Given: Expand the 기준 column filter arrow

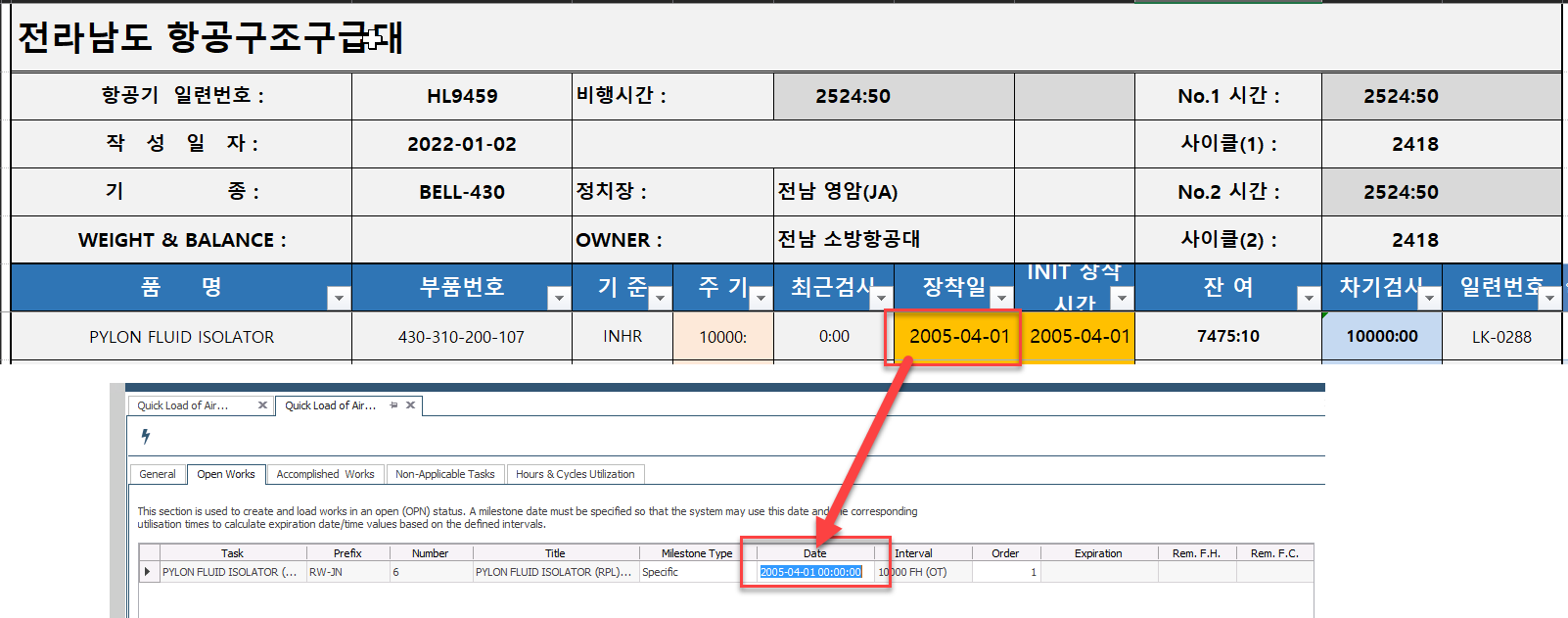Looking at the screenshot, I should point(661,298).
